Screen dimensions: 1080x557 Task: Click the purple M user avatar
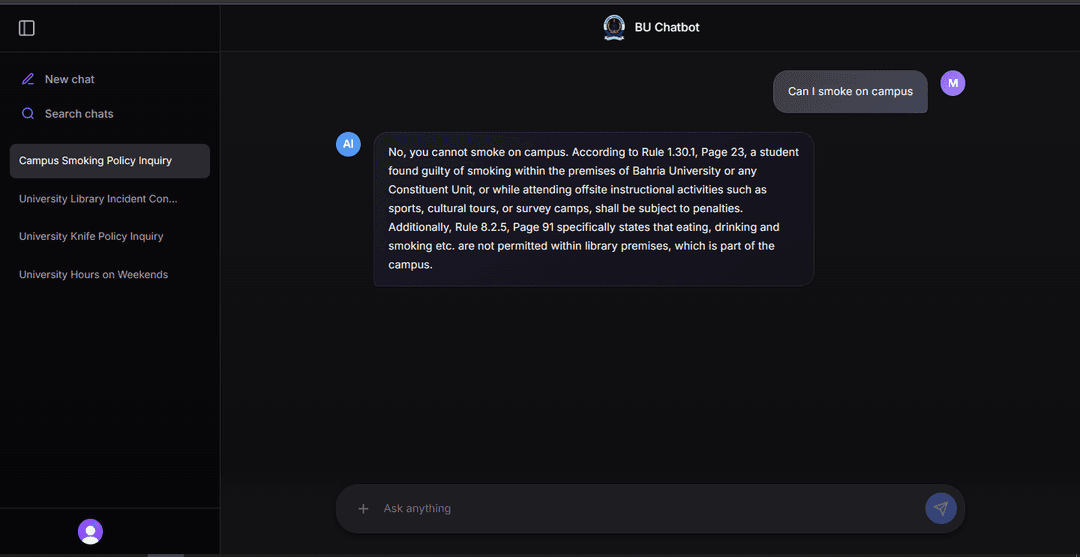click(x=953, y=83)
